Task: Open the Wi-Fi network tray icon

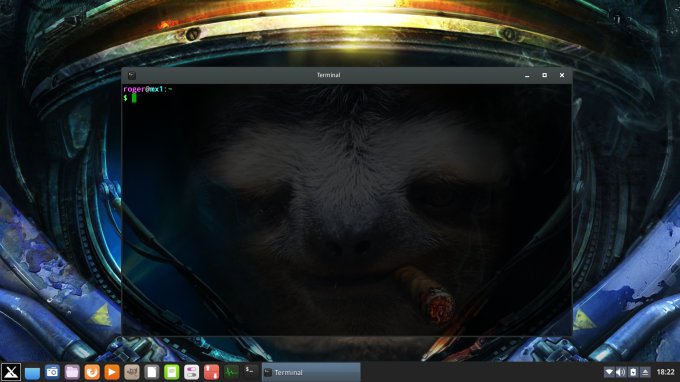Action: (609, 372)
